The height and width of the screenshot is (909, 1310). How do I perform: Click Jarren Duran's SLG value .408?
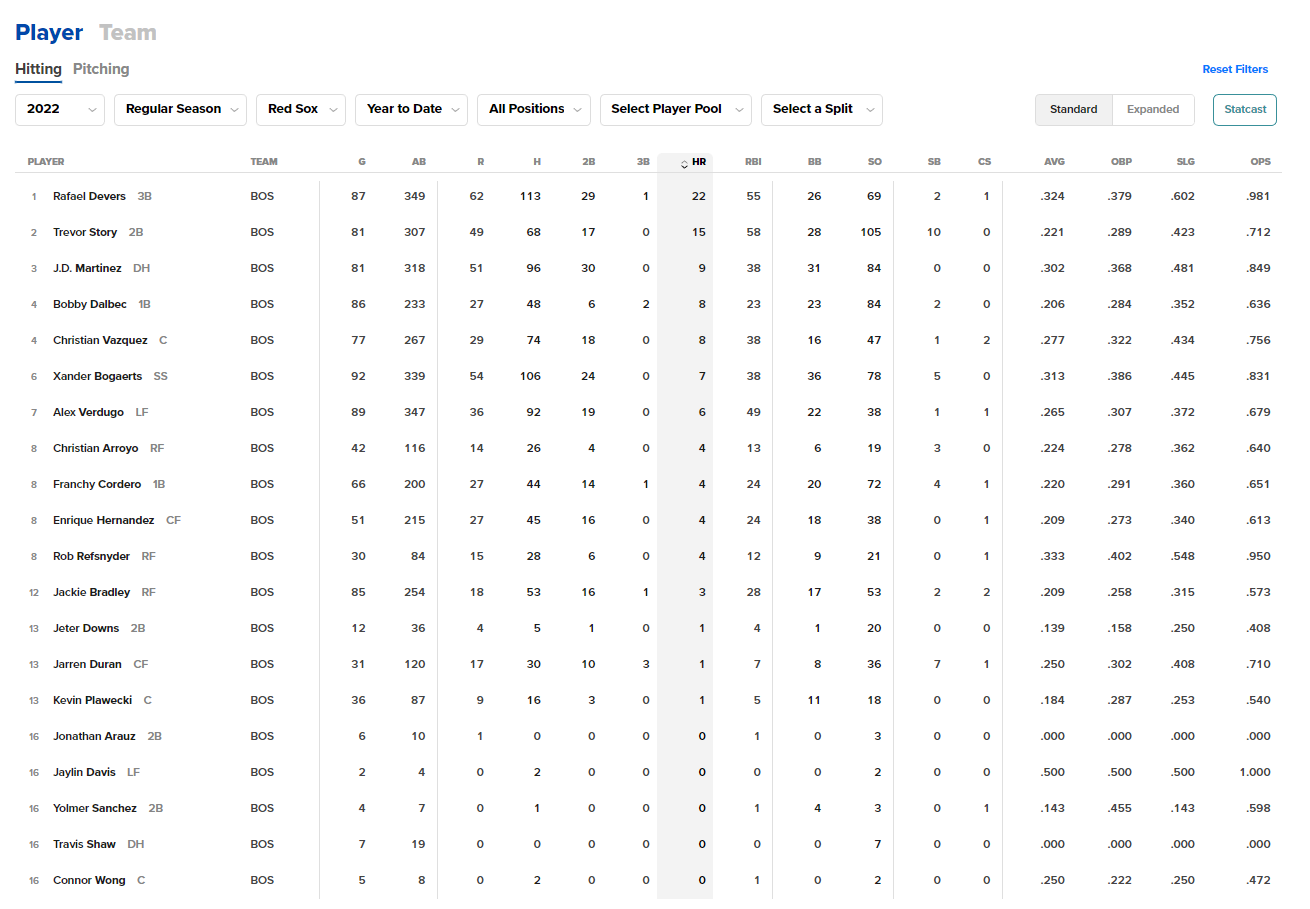point(1182,664)
